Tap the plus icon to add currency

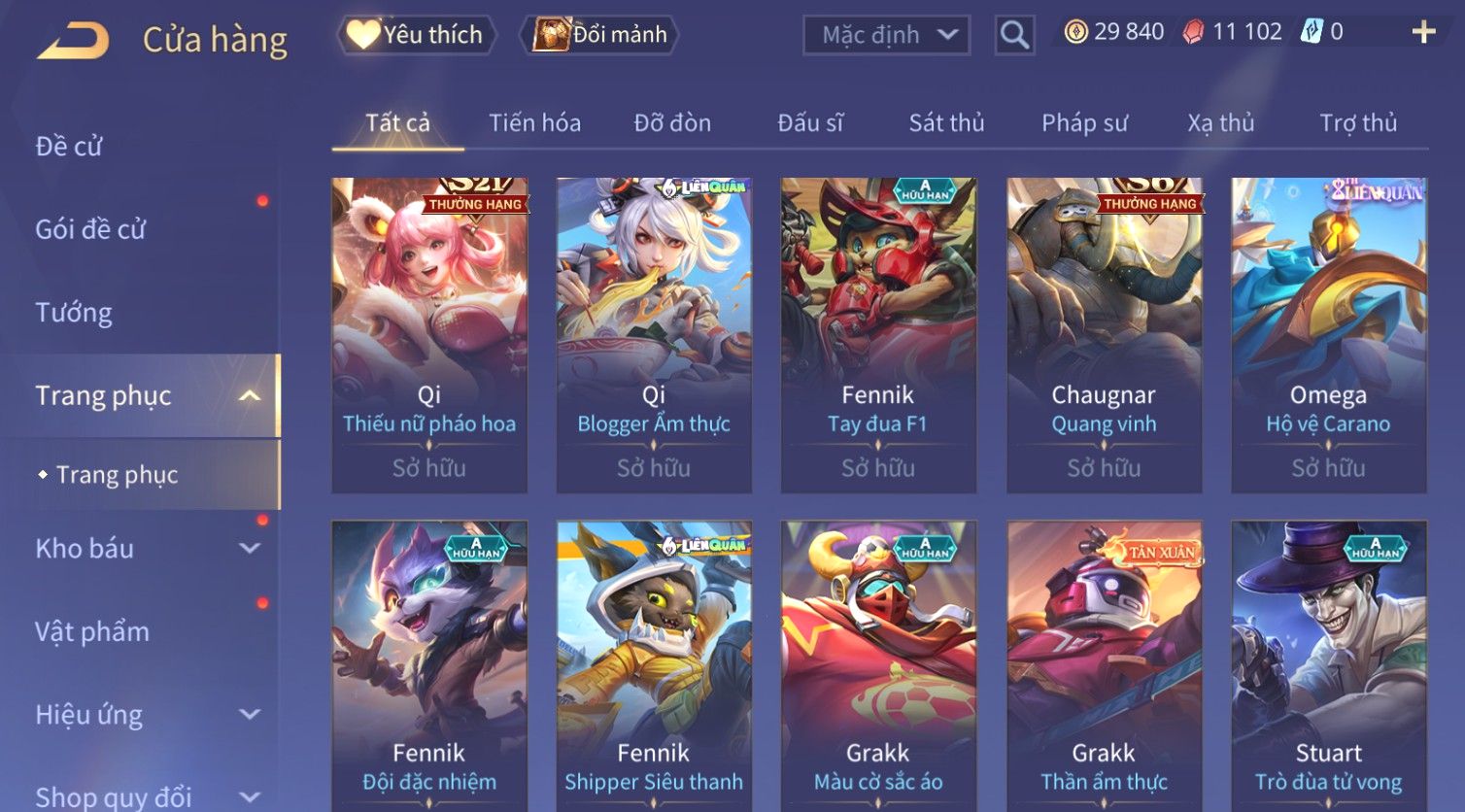[x=1423, y=33]
